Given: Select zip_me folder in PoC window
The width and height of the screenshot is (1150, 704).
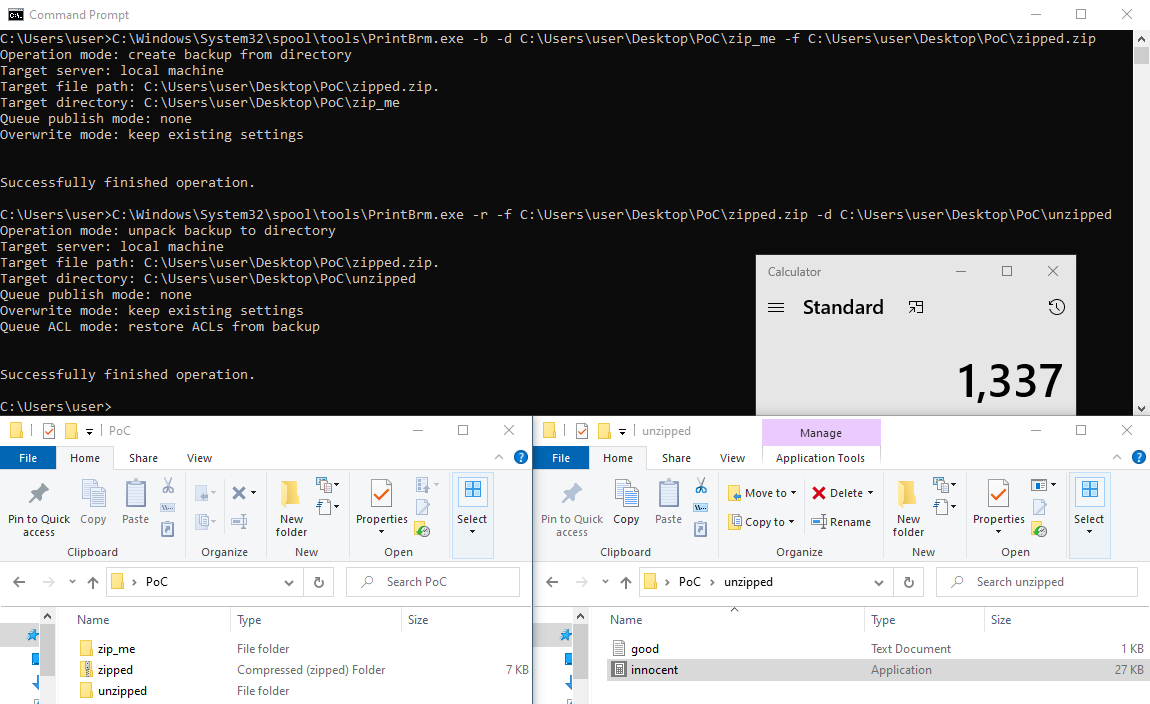Looking at the screenshot, I should [x=117, y=649].
